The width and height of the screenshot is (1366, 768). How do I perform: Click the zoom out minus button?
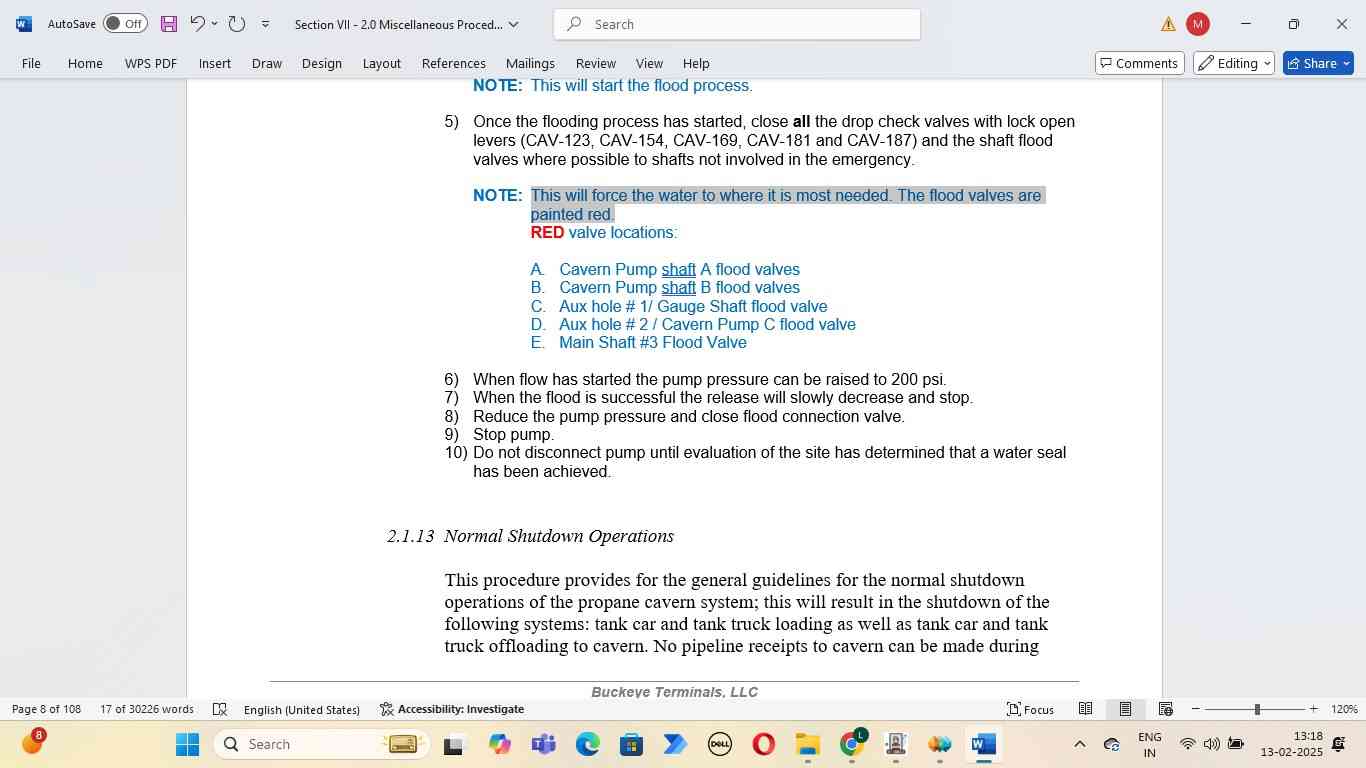pyautogui.click(x=1195, y=709)
